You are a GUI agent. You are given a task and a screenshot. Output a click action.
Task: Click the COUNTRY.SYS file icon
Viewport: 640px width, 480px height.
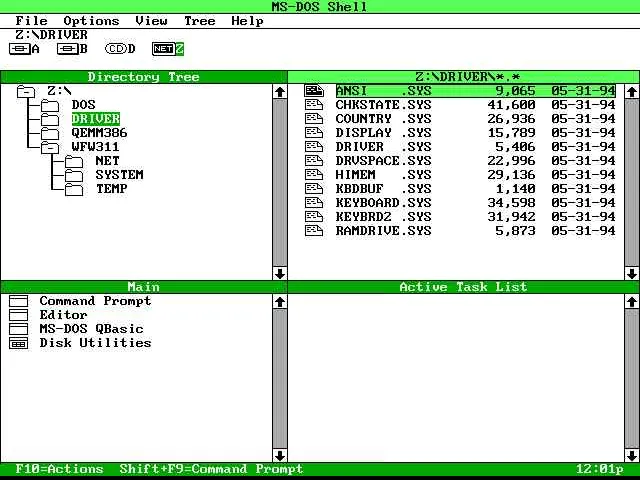(x=314, y=119)
